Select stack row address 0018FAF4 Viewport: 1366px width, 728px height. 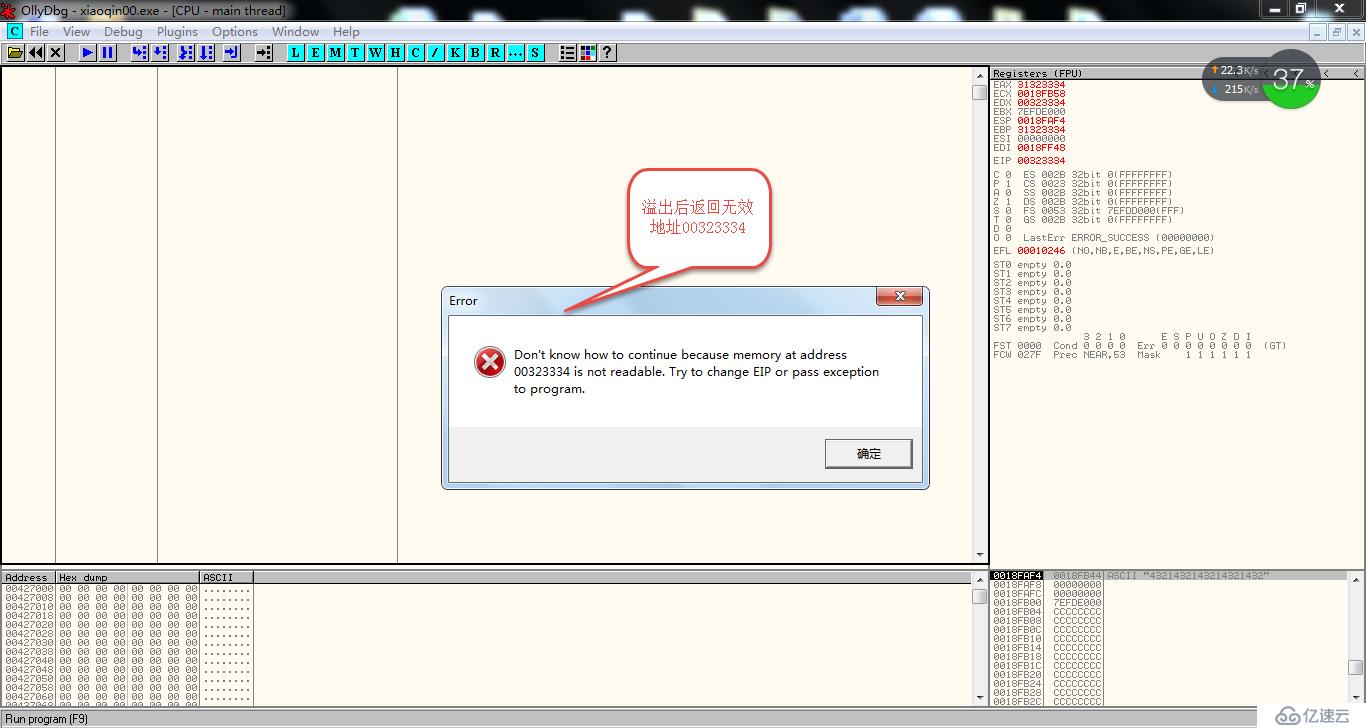pos(1017,576)
